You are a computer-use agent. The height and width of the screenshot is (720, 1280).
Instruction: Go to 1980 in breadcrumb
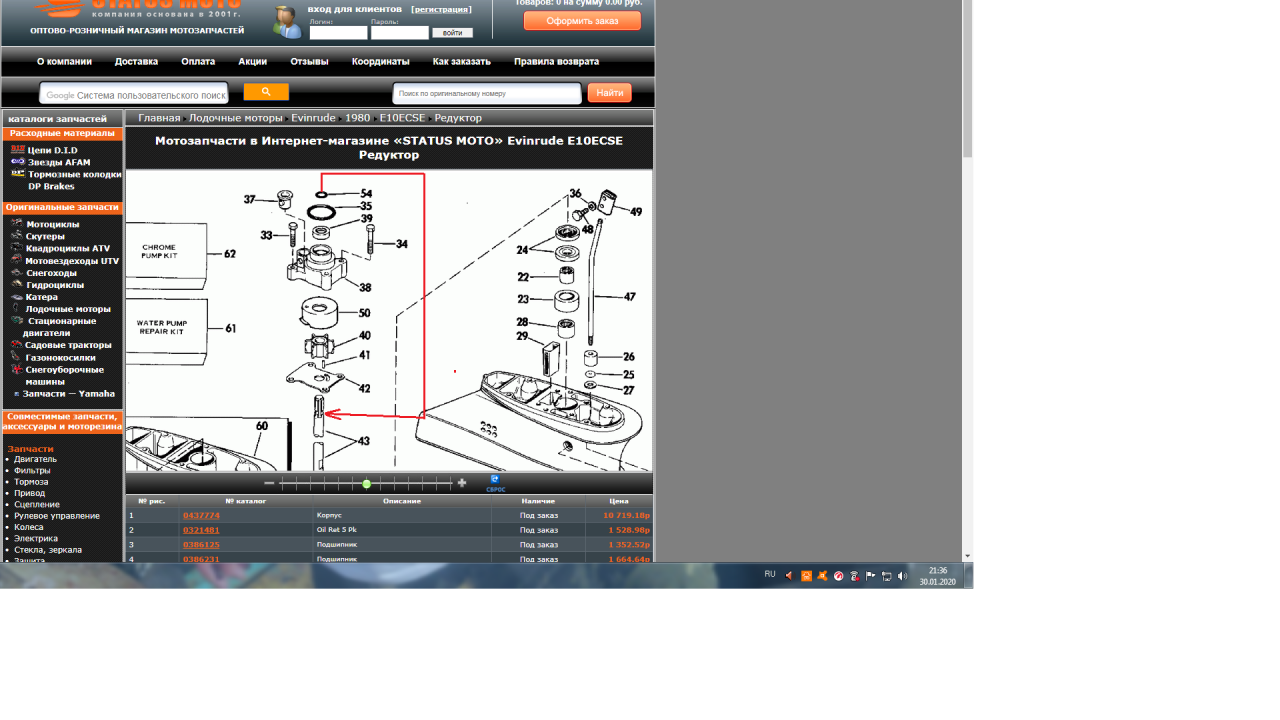(358, 118)
